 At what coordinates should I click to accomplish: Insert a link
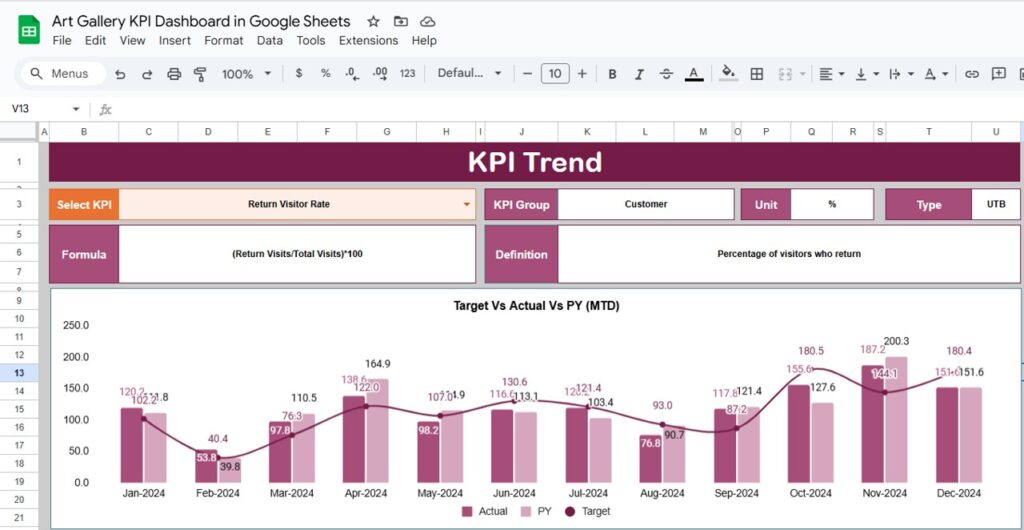tap(972, 74)
